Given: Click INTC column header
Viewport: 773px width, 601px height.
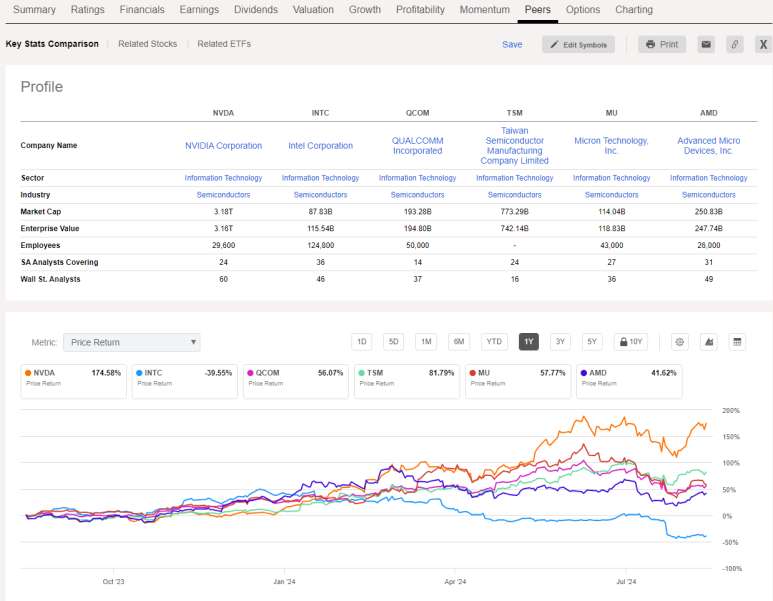Looking at the screenshot, I should click(320, 113).
